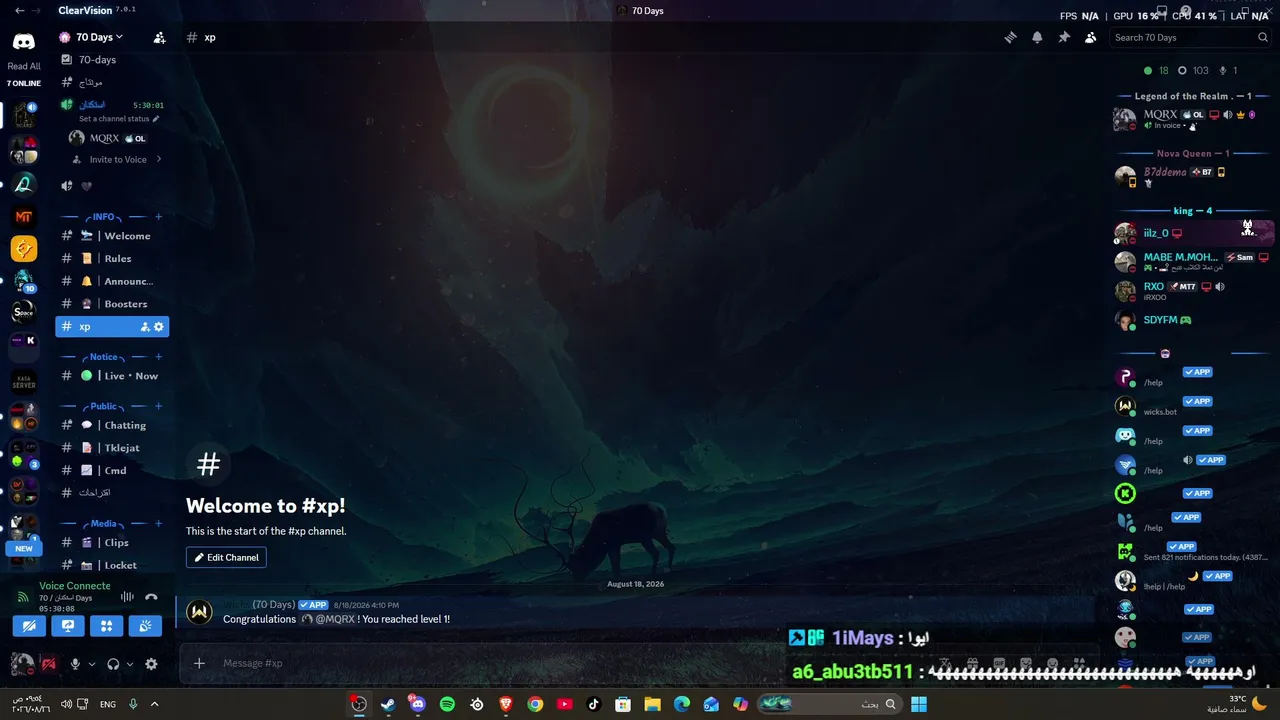The image size is (1280, 720).
Task: Open the Clips channel
Action: click(112, 543)
